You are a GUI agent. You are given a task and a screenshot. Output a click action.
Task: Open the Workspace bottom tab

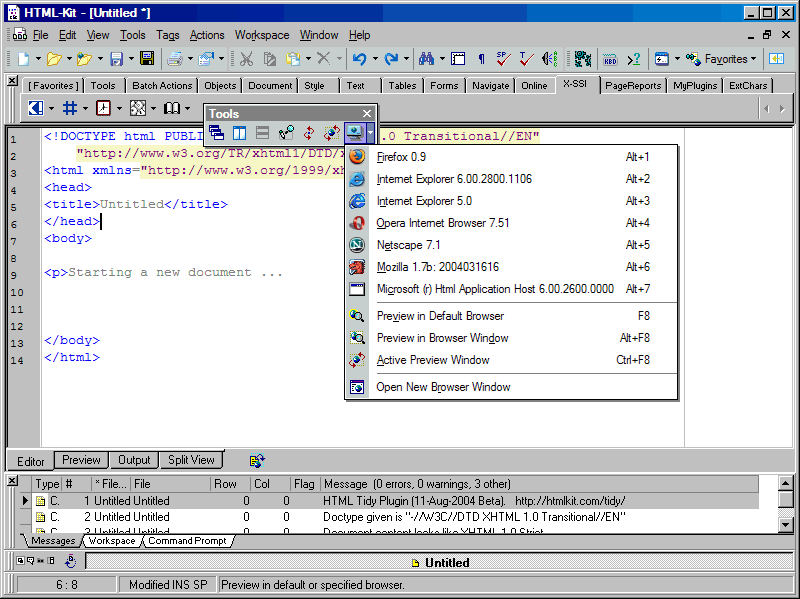click(x=112, y=541)
